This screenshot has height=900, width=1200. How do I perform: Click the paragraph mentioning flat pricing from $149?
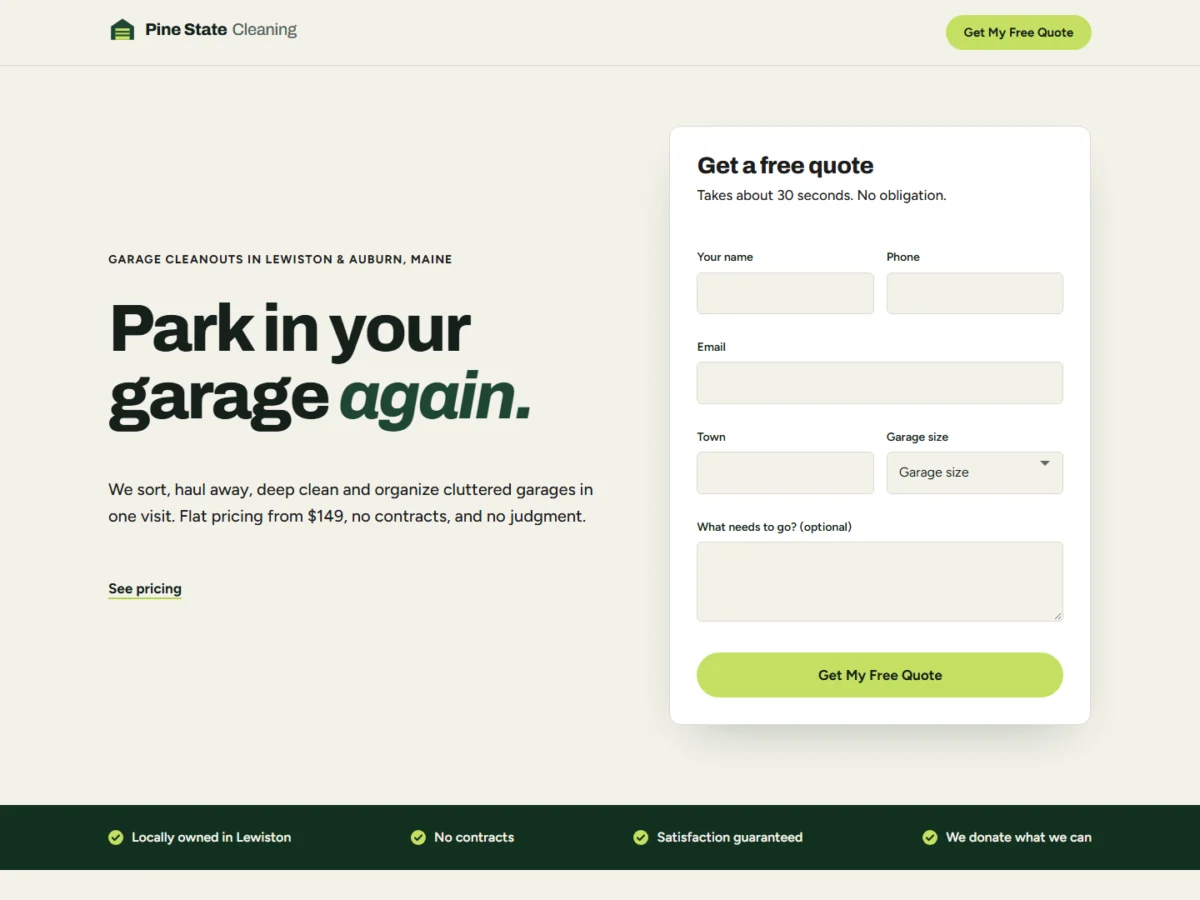(x=351, y=503)
